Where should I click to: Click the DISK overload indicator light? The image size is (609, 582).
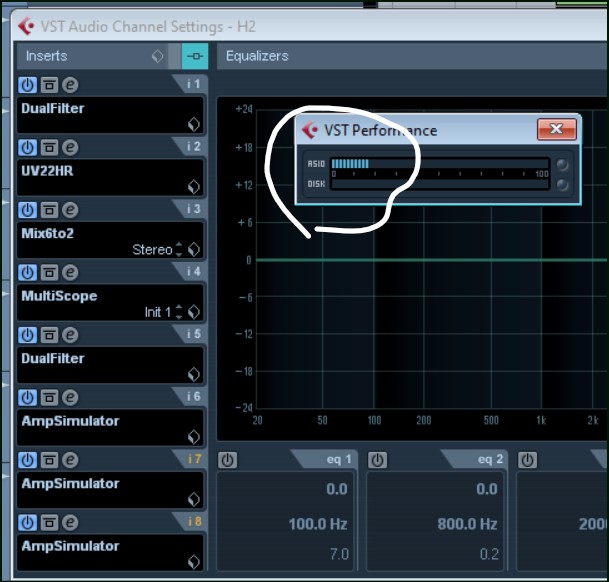[562, 185]
